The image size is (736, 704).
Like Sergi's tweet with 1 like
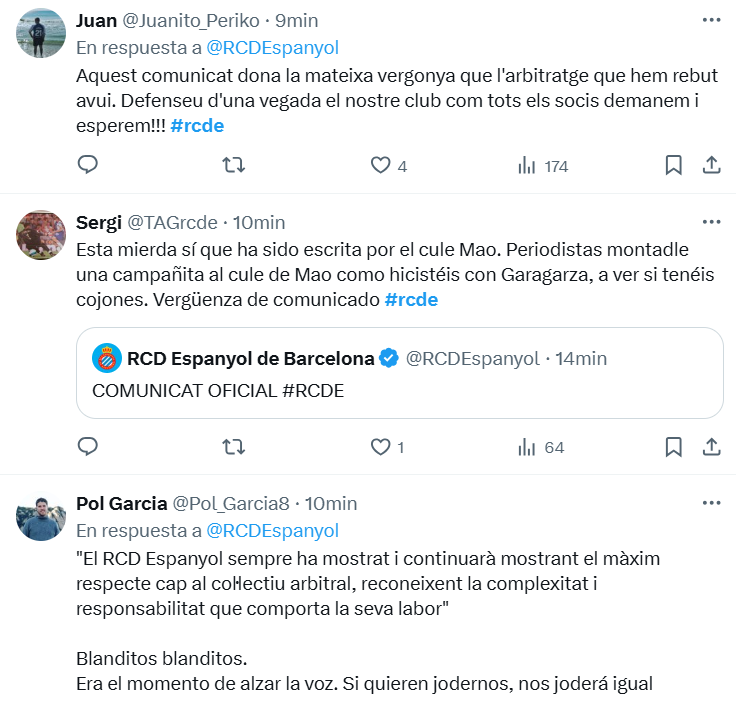coord(380,447)
